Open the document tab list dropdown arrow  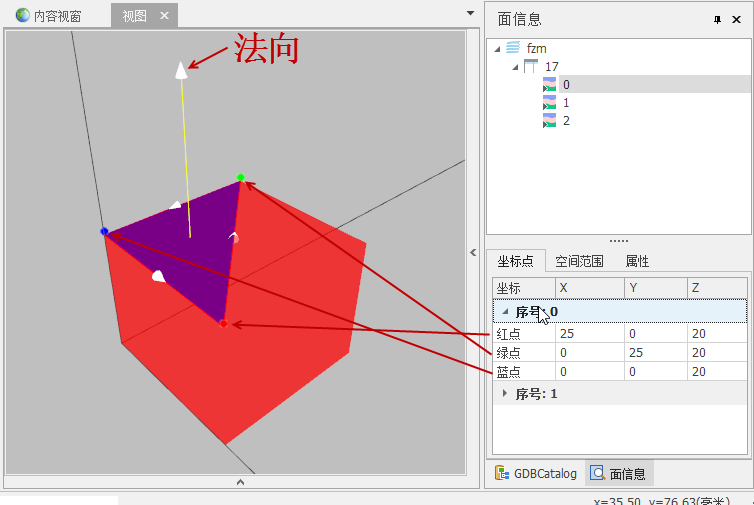pos(470,13)
